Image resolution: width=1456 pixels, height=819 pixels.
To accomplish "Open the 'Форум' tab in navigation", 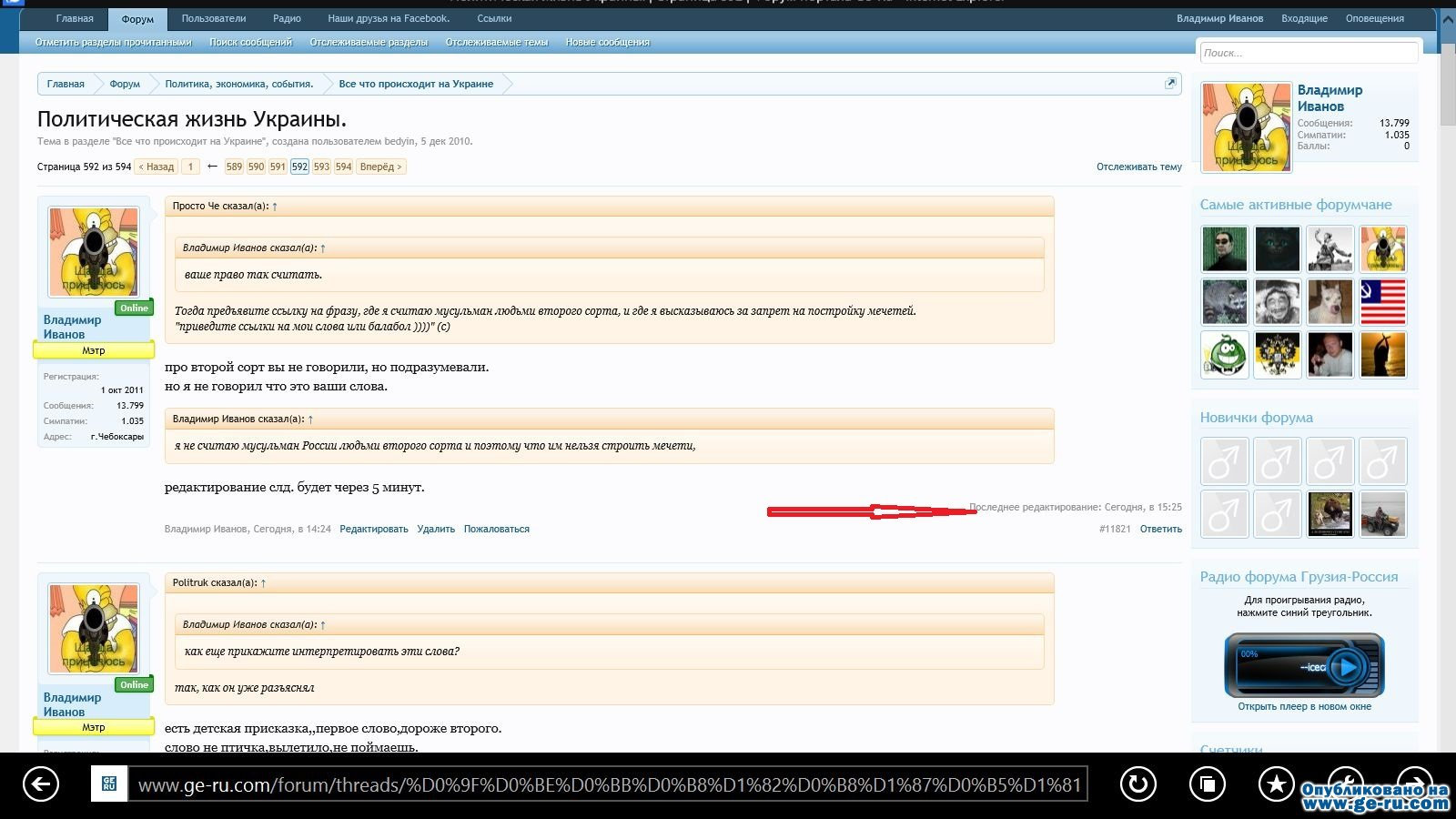I will 137,19.
